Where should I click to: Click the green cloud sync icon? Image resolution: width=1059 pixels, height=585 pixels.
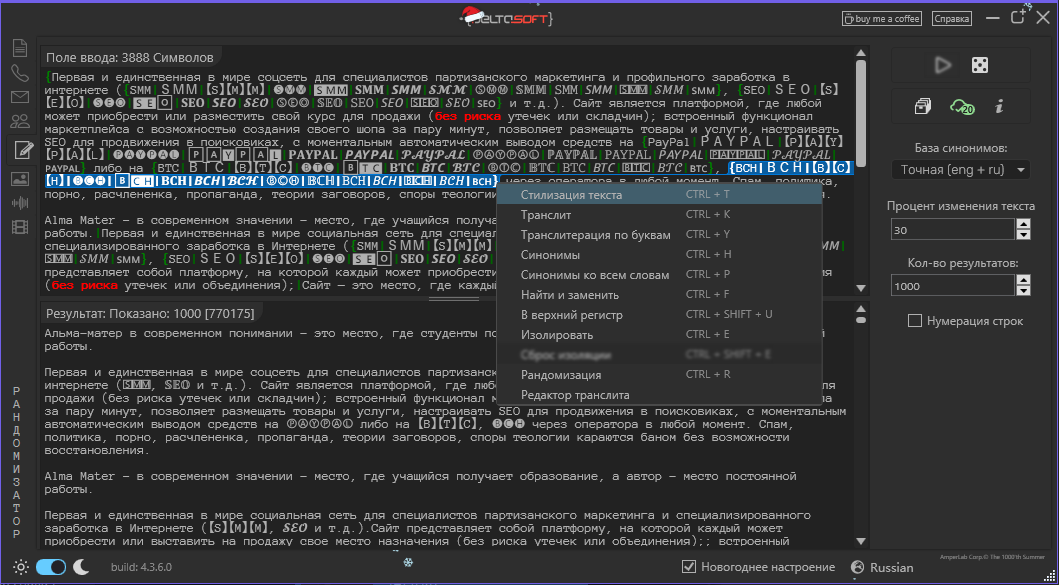point(962,106)
